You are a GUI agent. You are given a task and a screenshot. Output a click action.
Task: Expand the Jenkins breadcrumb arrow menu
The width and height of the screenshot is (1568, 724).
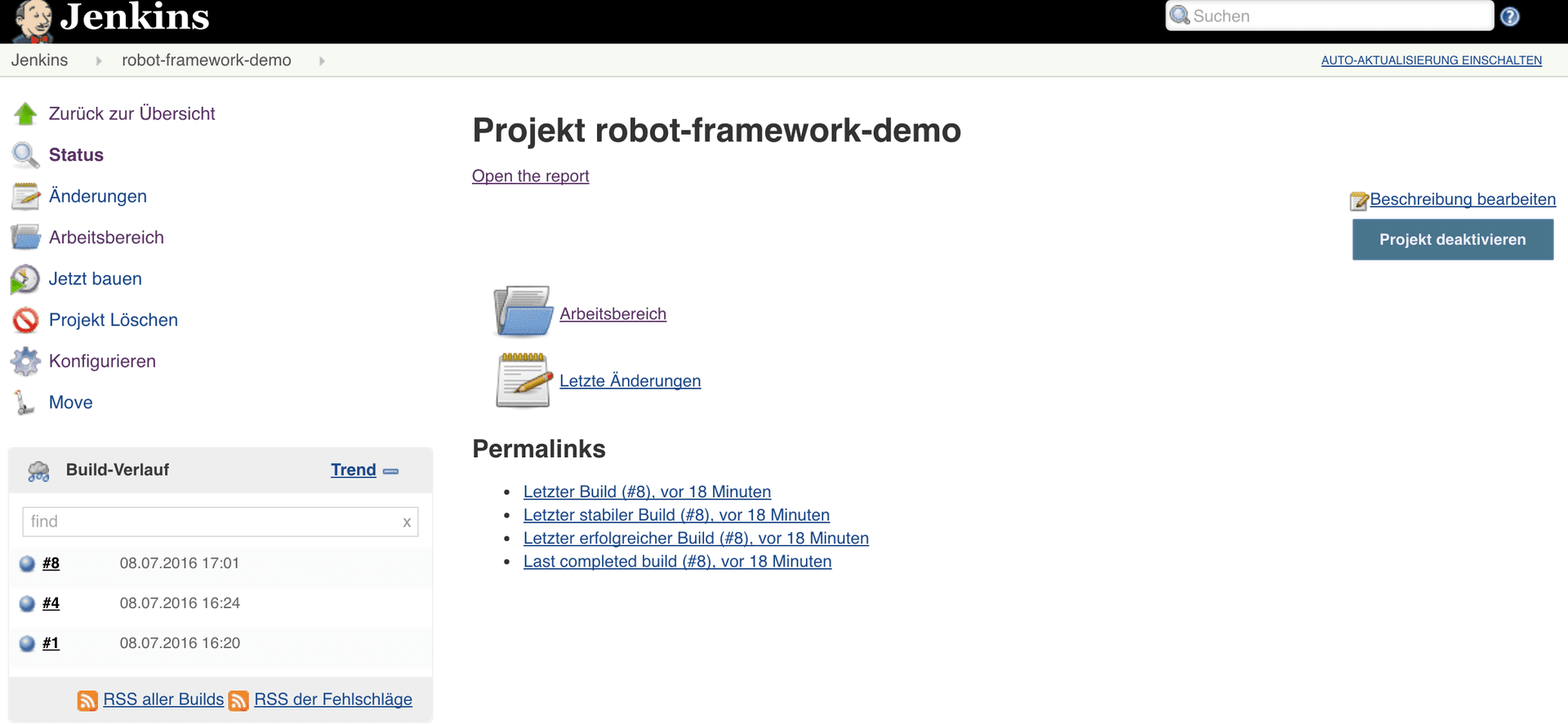click(x=99, y=60)
